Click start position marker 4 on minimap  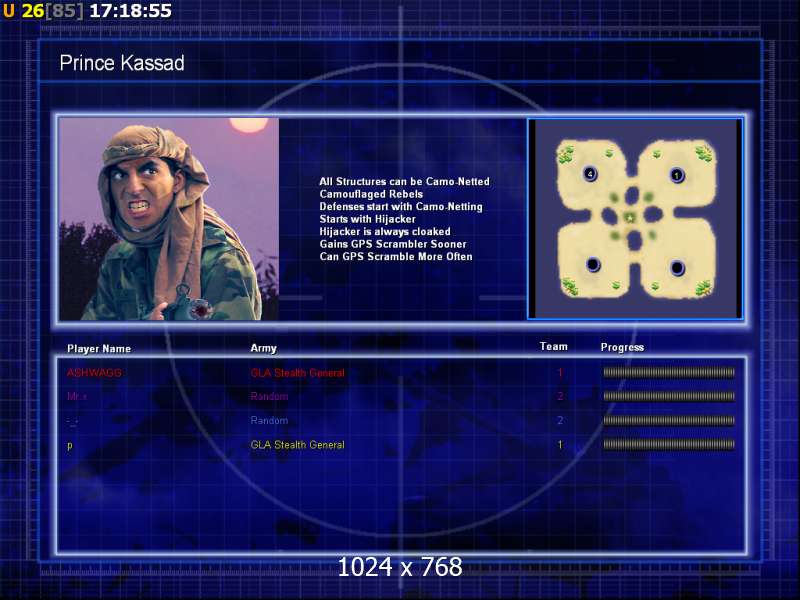[x=590, y=174]
